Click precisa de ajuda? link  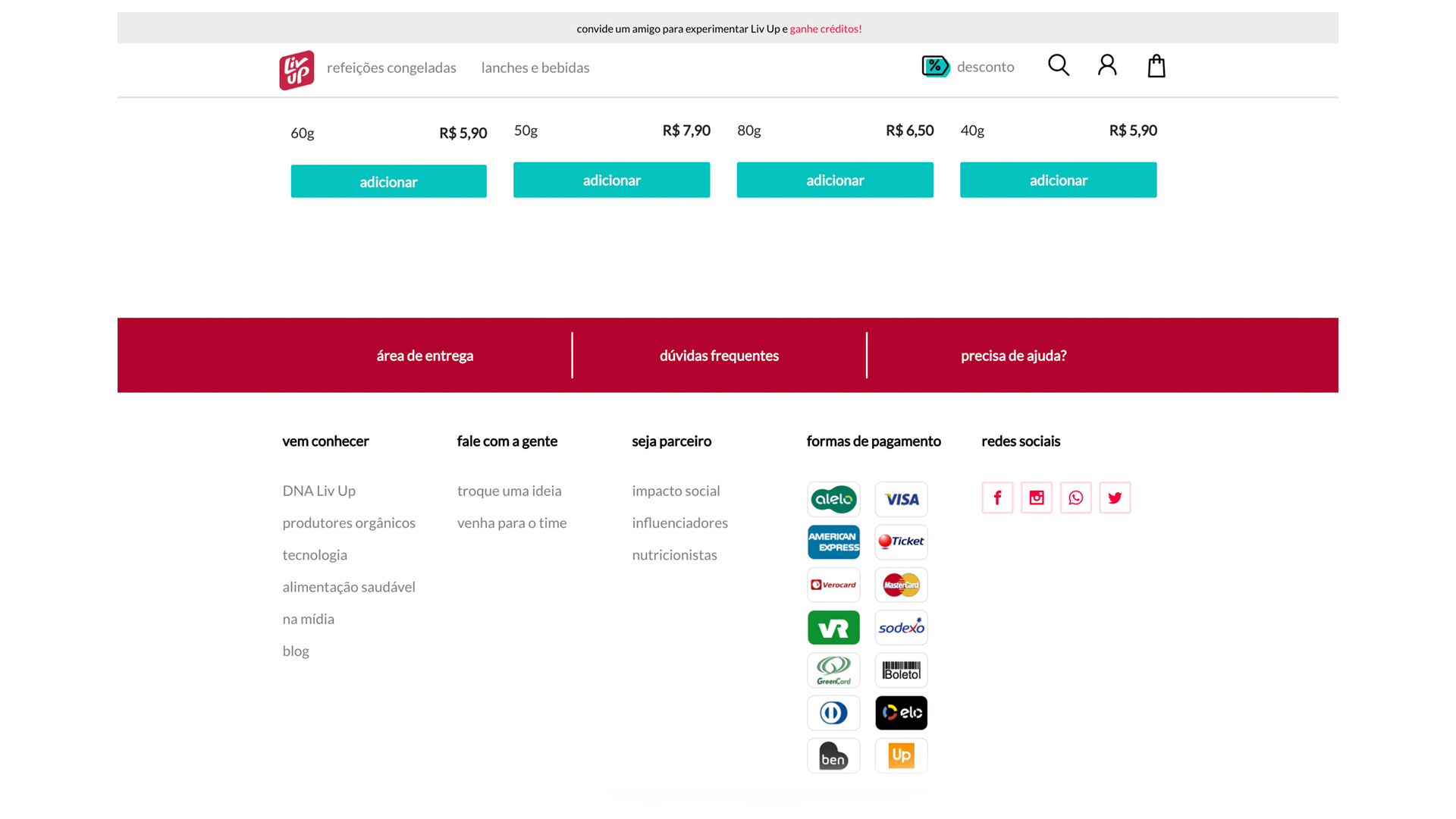(x=1013, y=356)
